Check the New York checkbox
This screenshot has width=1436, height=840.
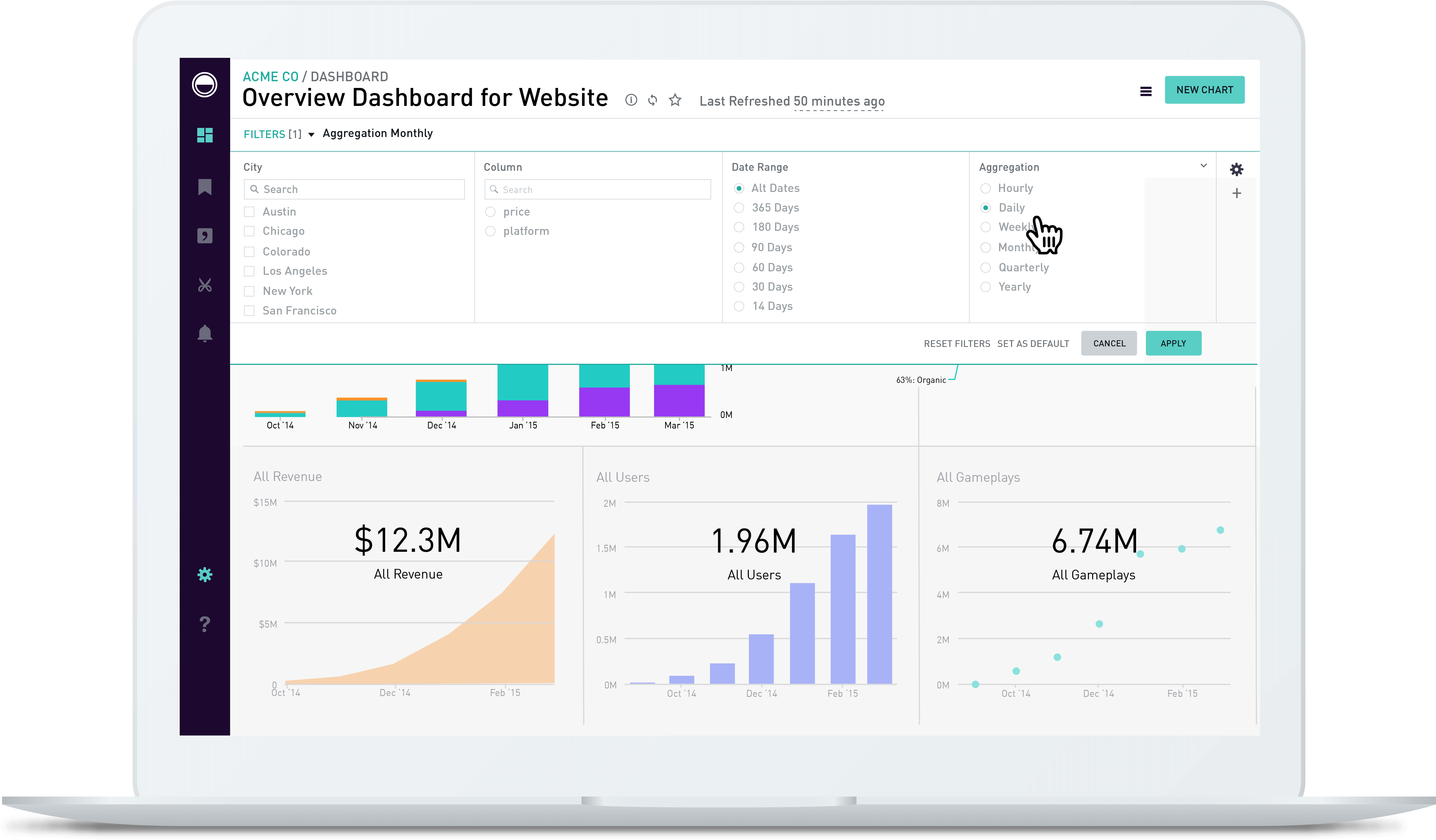[249, 291]
